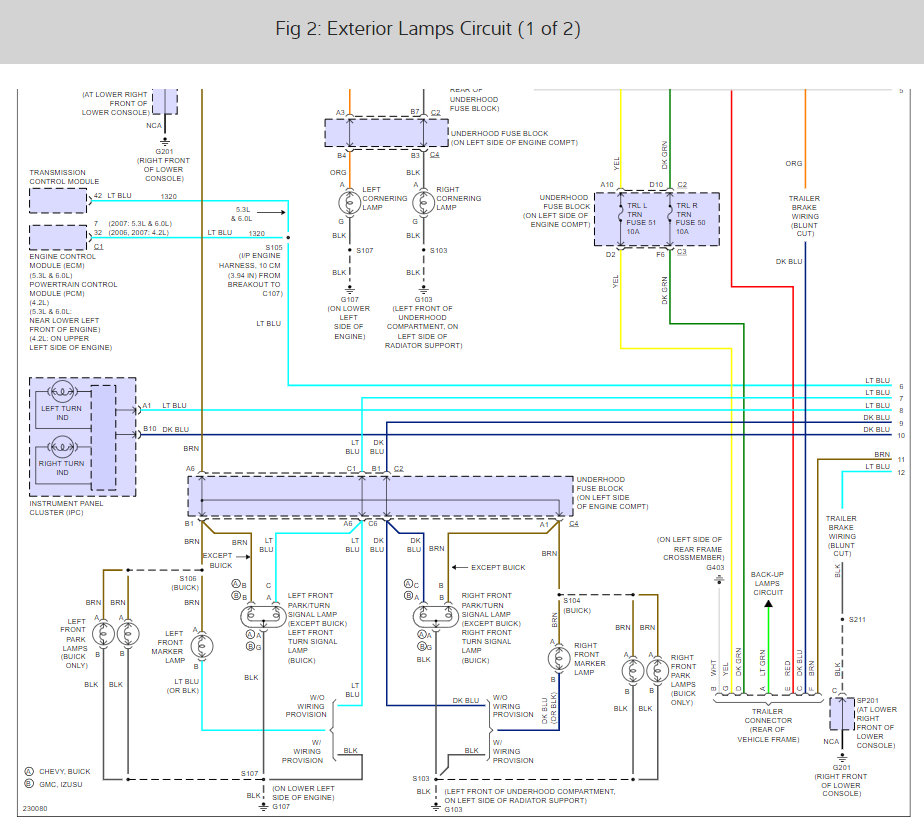
Task: Click the 'TRAILER CONNECTOR' label
Action: [x=768, y=716]
